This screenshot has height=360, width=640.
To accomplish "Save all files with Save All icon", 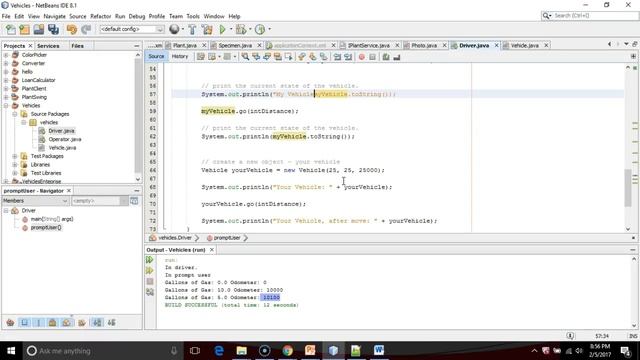I will 53,29.
